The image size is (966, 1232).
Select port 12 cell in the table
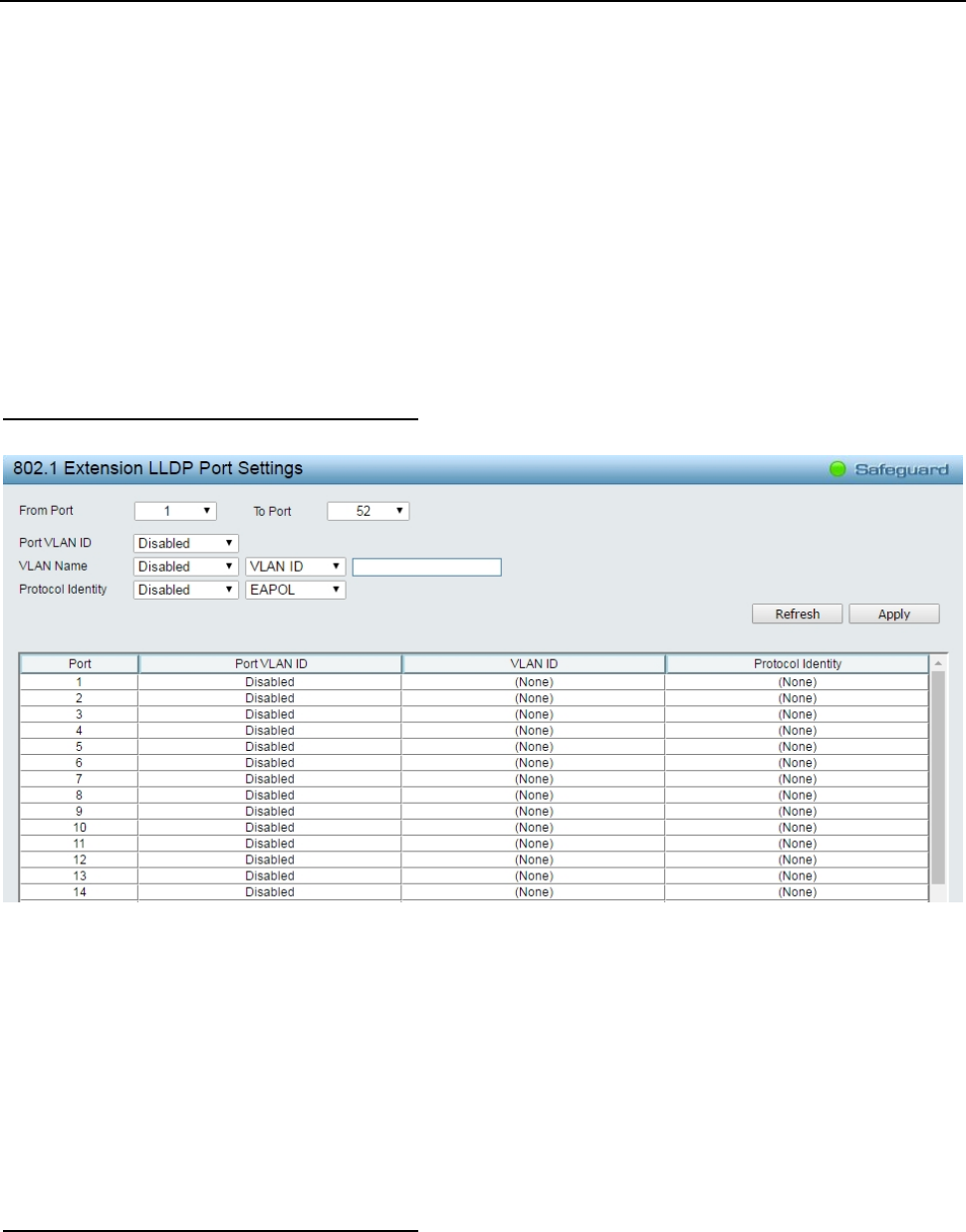(80, 860)
